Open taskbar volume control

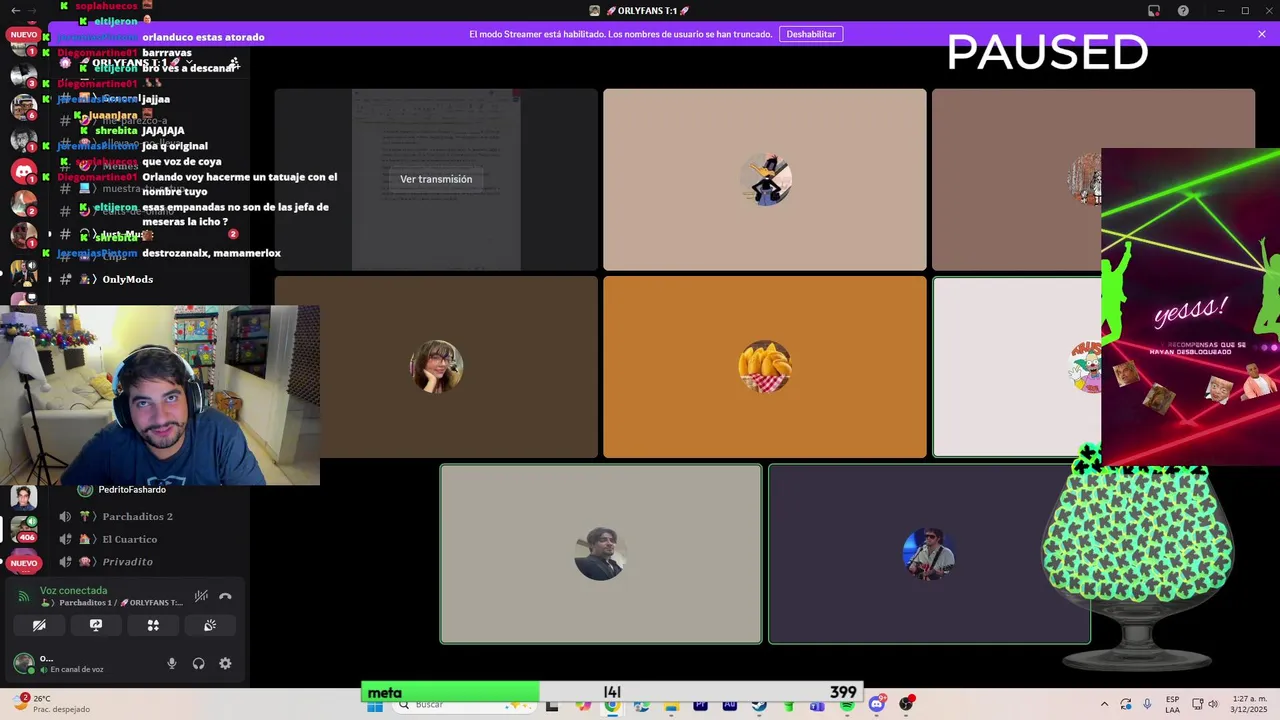tap(1213, 704)
